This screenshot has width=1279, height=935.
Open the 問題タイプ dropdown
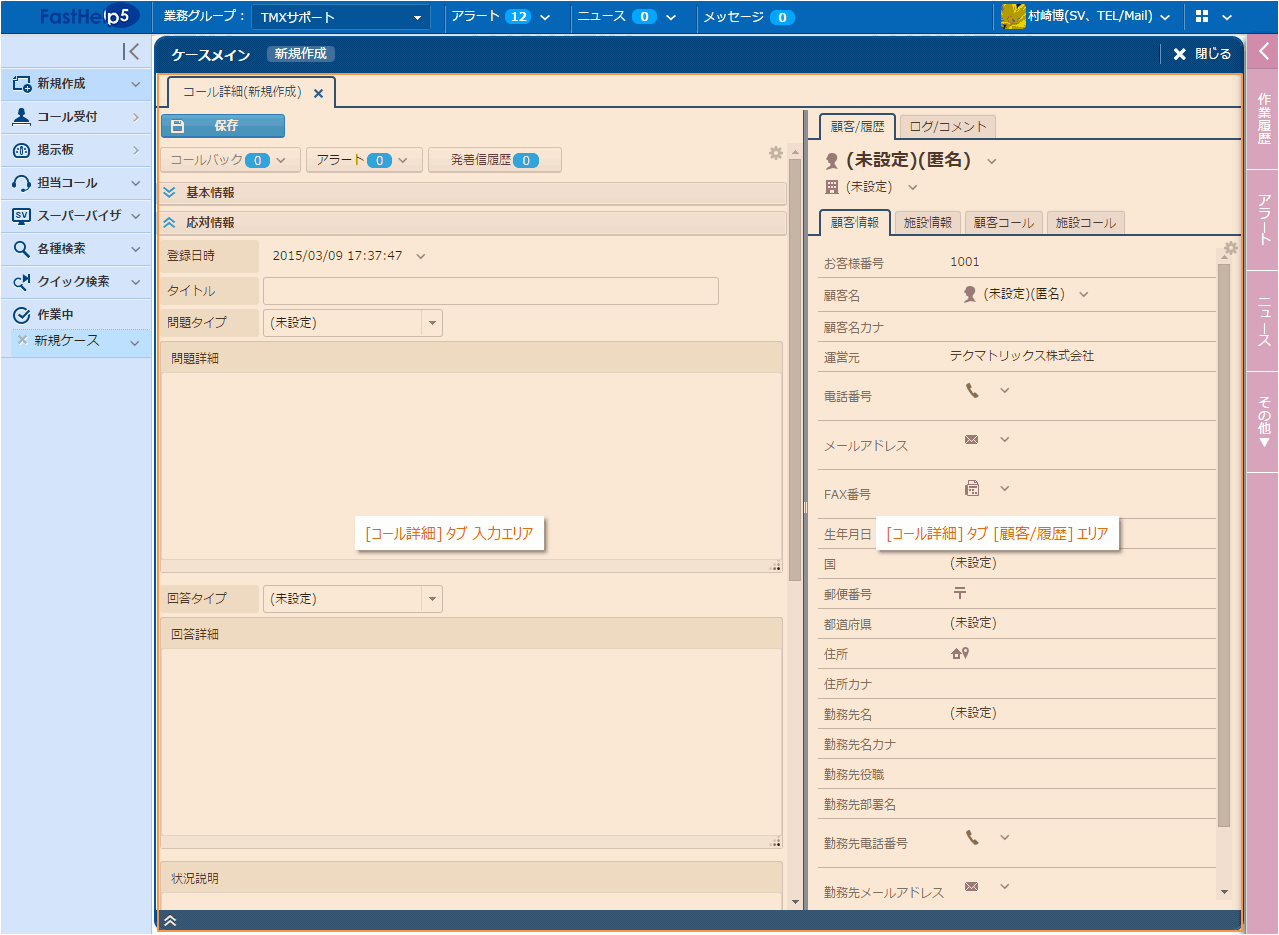[x=432, y=323]
